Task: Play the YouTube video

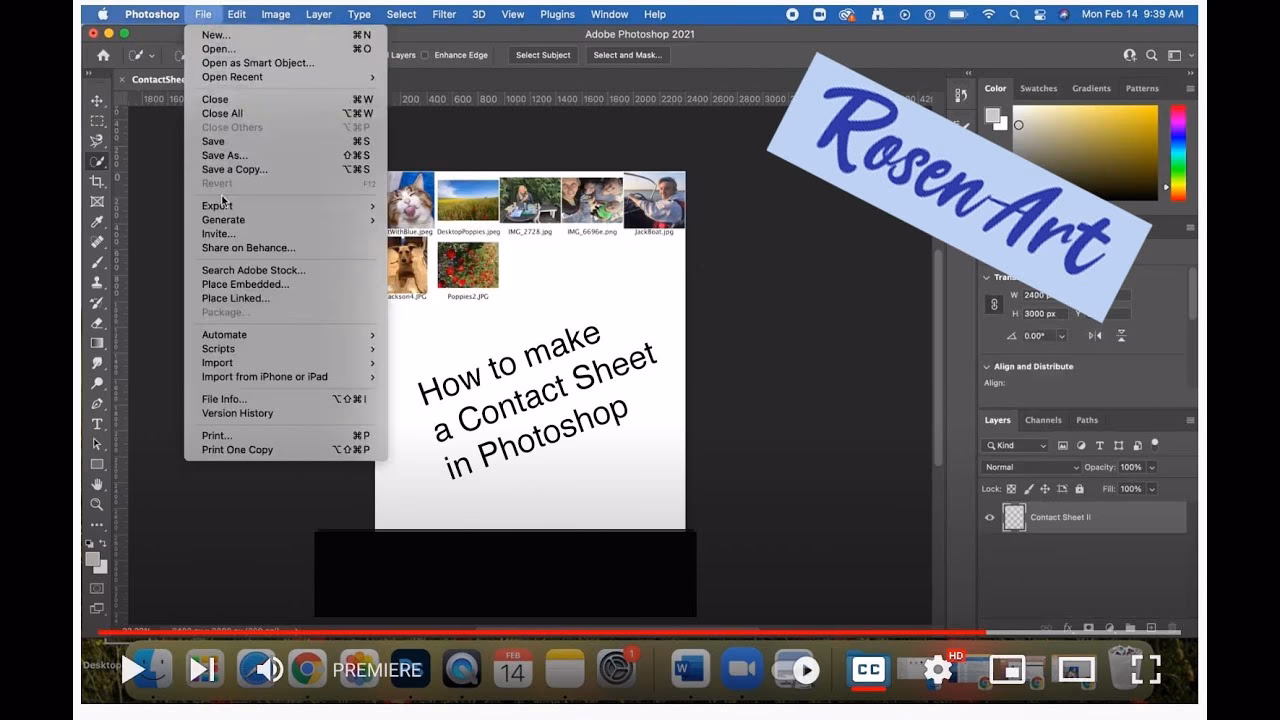Action: pos(134,669)
